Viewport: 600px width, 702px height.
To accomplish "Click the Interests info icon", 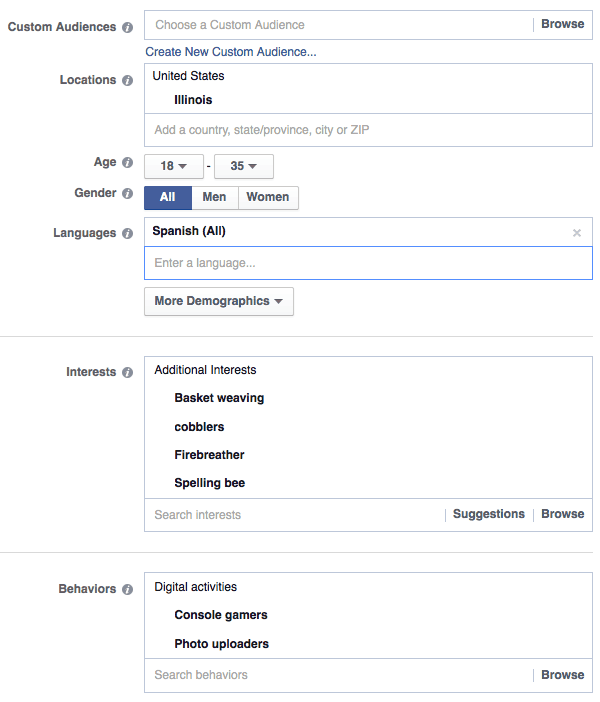I will coord(128,372).
